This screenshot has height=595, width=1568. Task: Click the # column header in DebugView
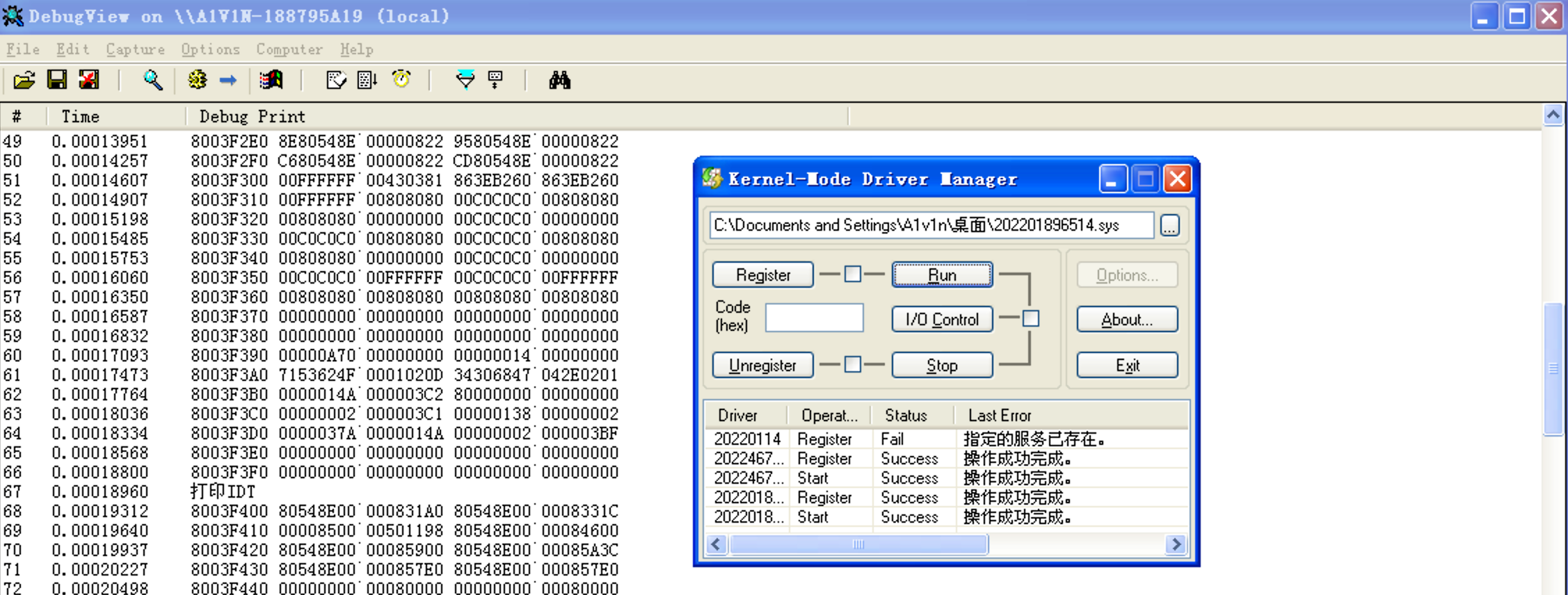tap(23, 116)
